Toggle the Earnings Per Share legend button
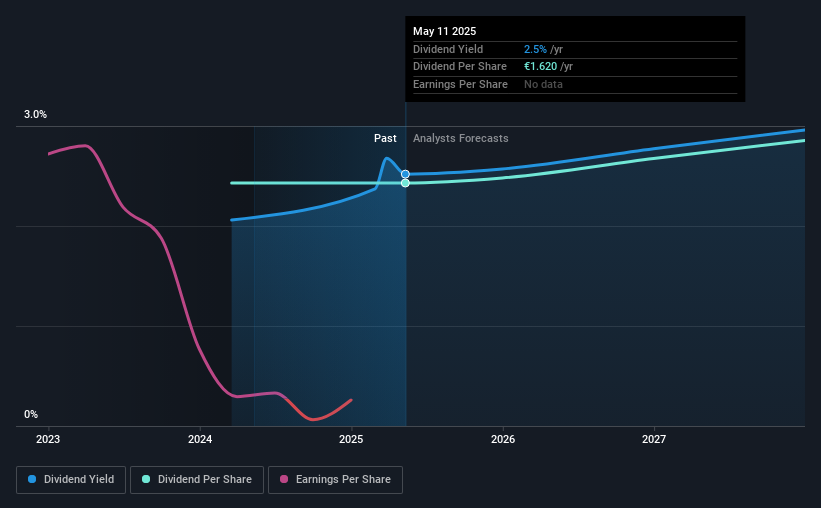The image size is (821, 508). coord(335,480)
